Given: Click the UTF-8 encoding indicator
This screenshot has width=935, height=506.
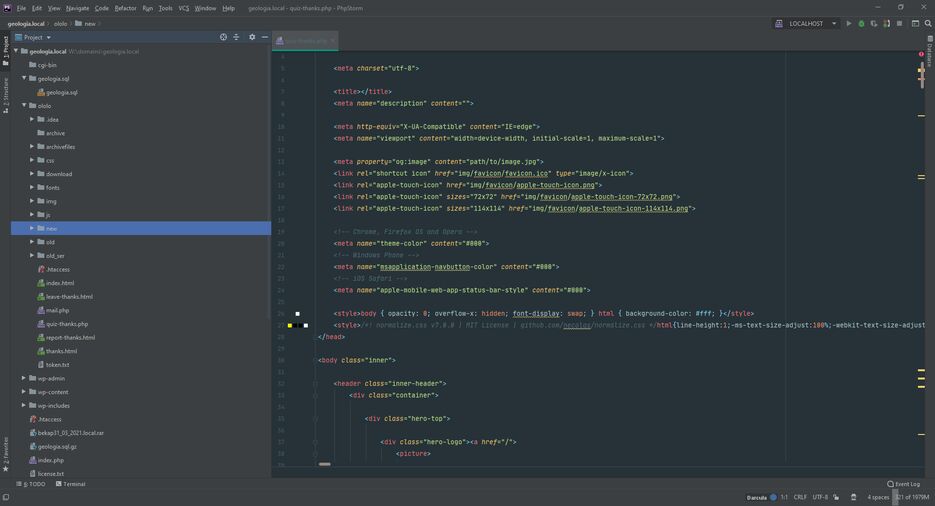Looking at the screenshot, I should 820,497.
